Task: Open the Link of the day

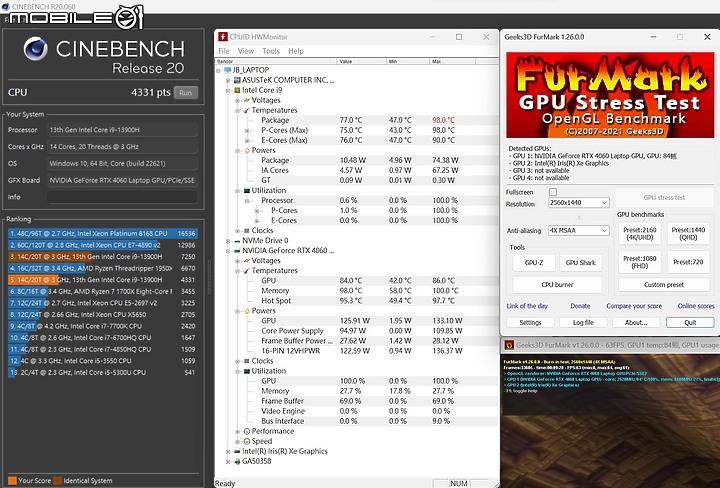Action: click(x=527, y=306)
